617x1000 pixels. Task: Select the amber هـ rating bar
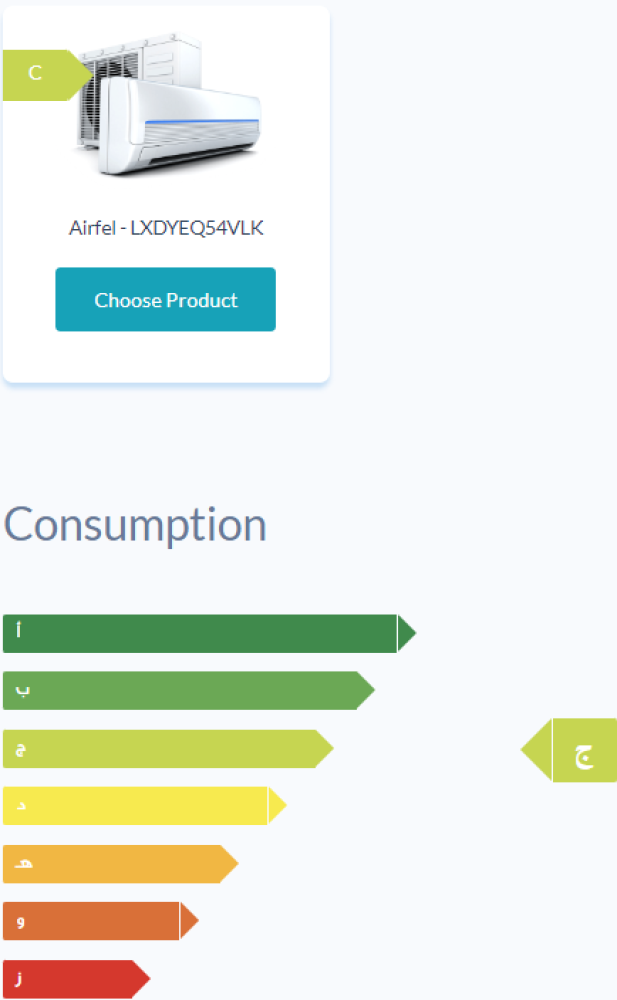point(121,864)
